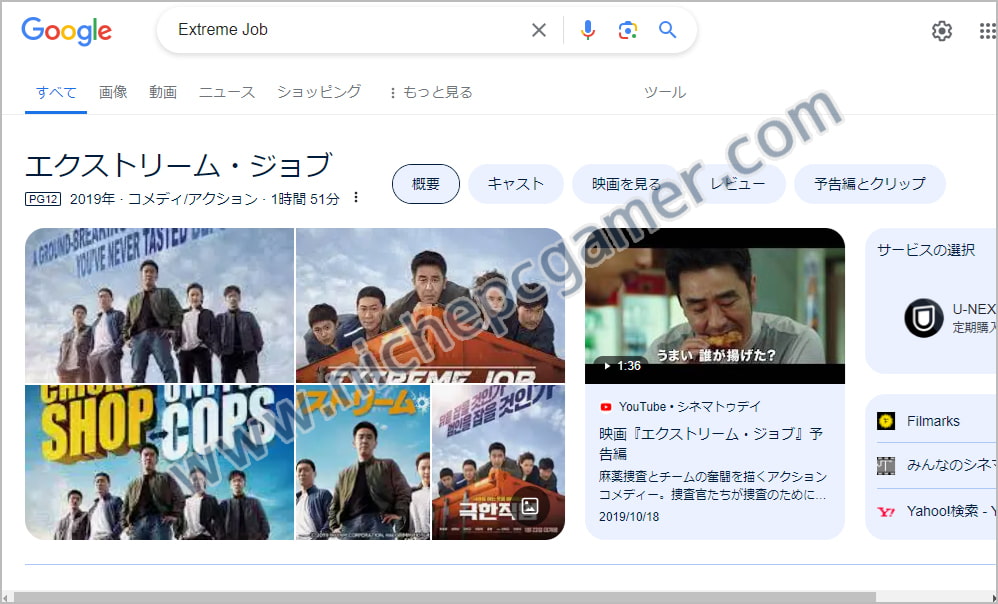Click the Google logo
This screenshot has width=998, height=604.
(67, 31)
